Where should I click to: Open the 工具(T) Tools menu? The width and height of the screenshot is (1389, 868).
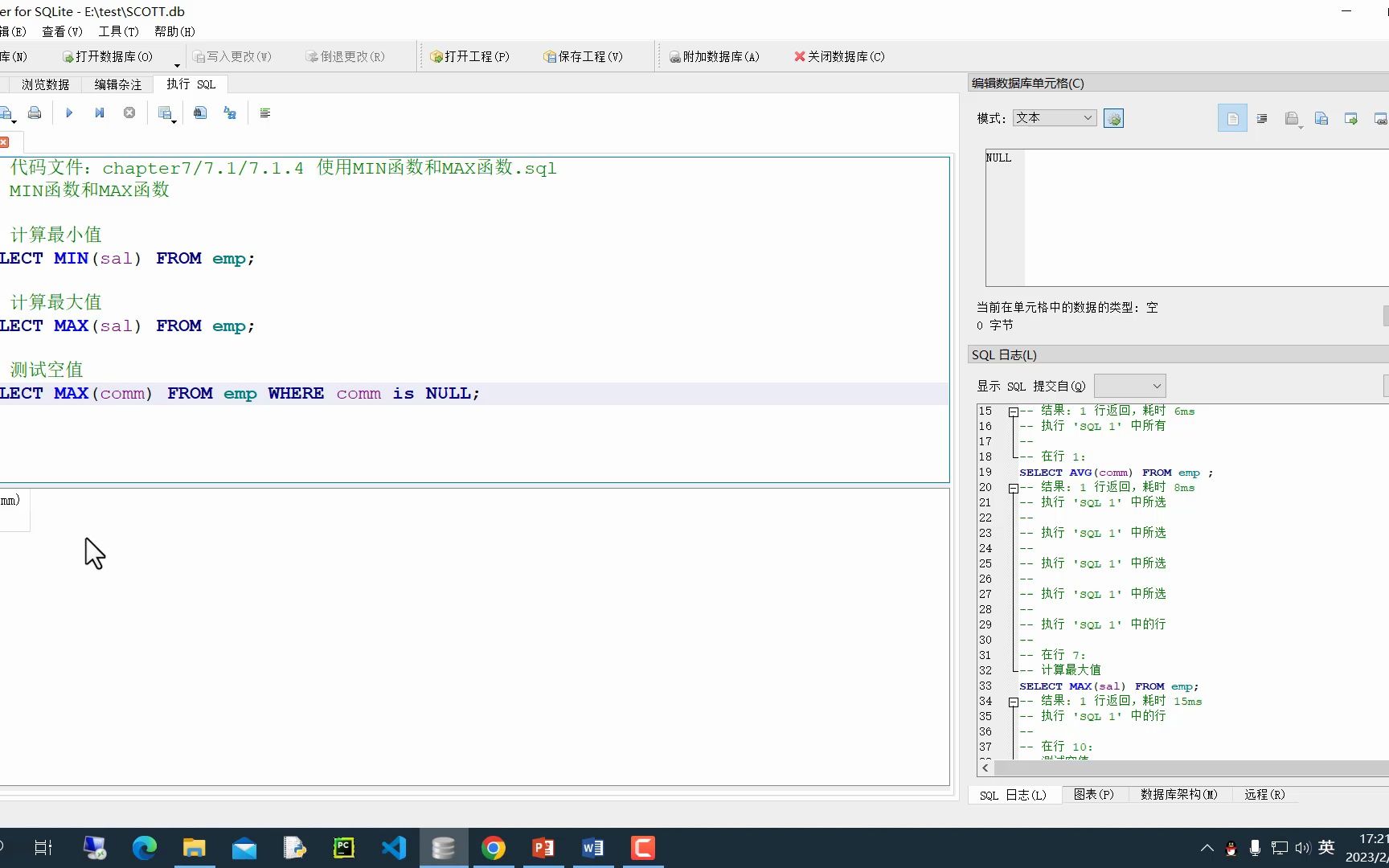(118, 31)
